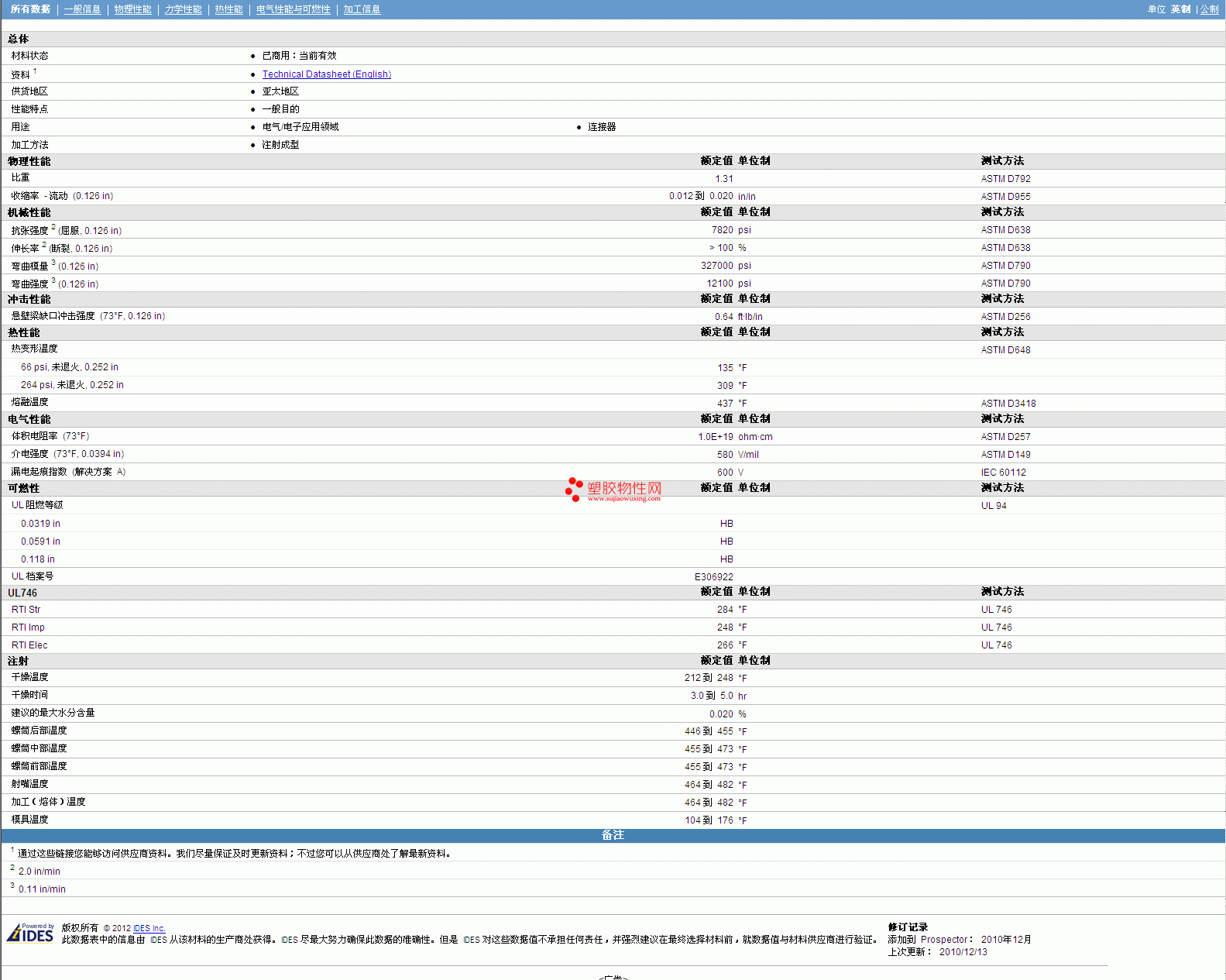Viewport: 1226px width, 980px height.
Task: Open the 电气性能与可燃性 tab
Action: point(293,9)
